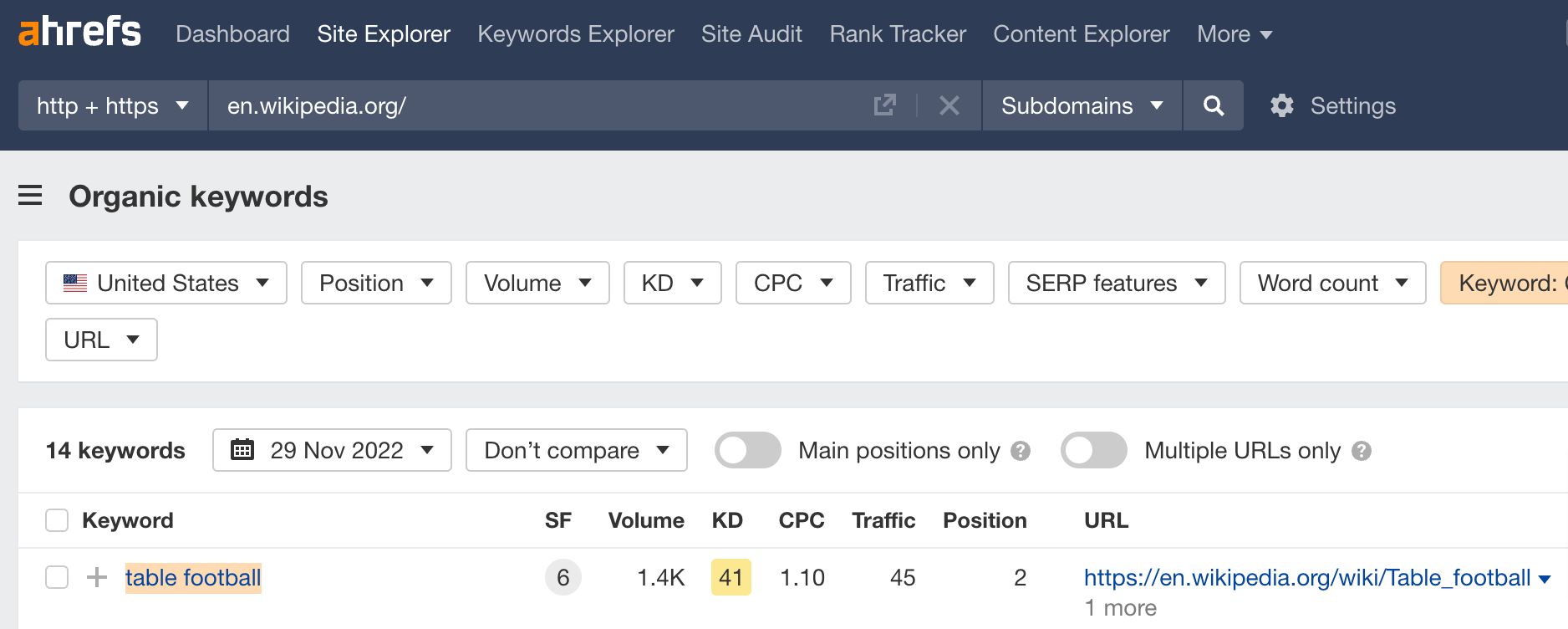Open Settings via the gear icon
This screenshot has height=629, width=1568.
(1281, 105)
